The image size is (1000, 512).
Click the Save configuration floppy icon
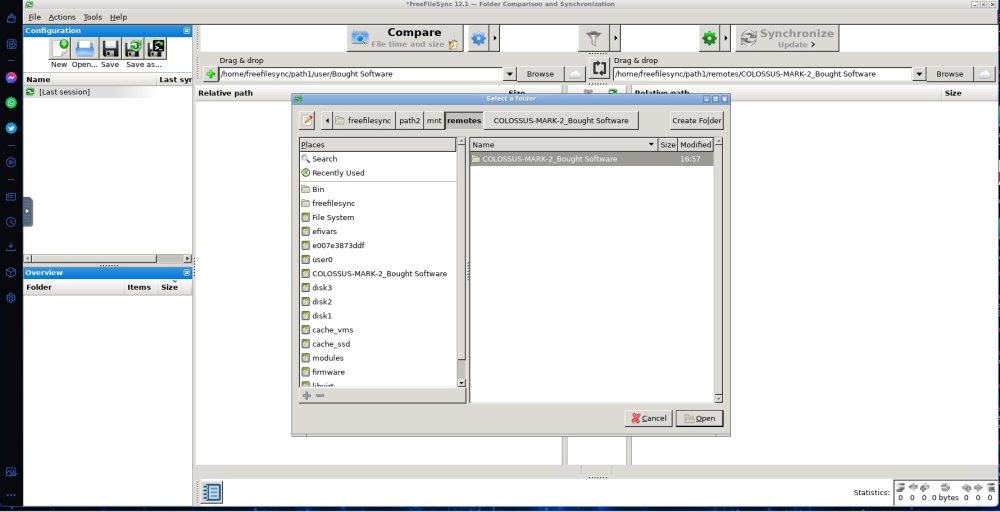(110, 49)
